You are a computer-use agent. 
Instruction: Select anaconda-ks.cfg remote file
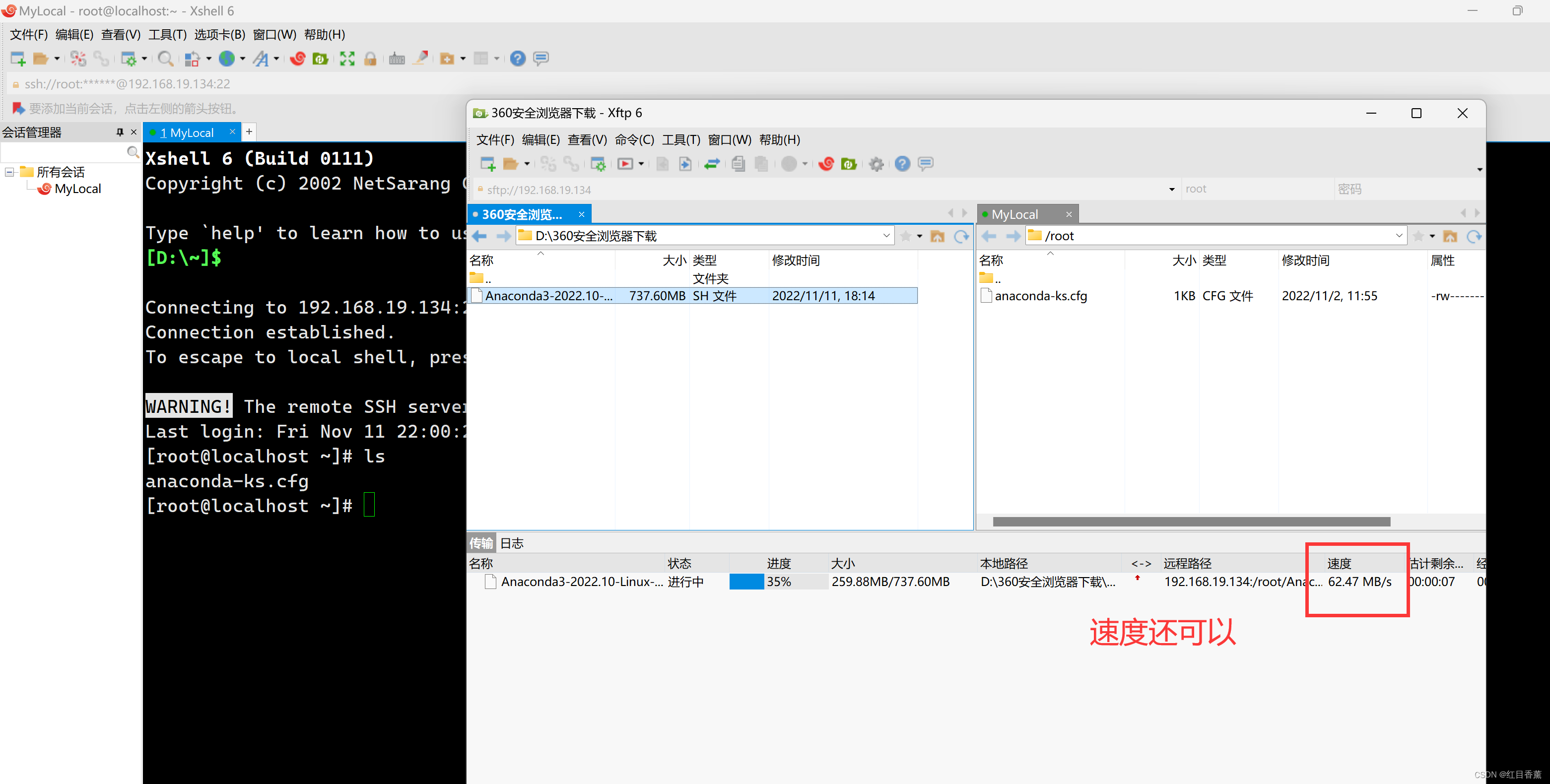[1040, 295]
